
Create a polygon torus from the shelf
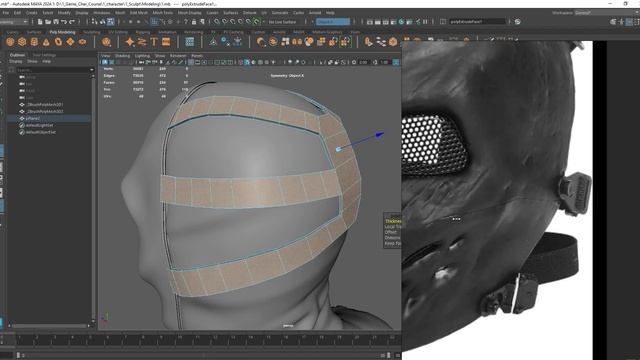[58, 42]
